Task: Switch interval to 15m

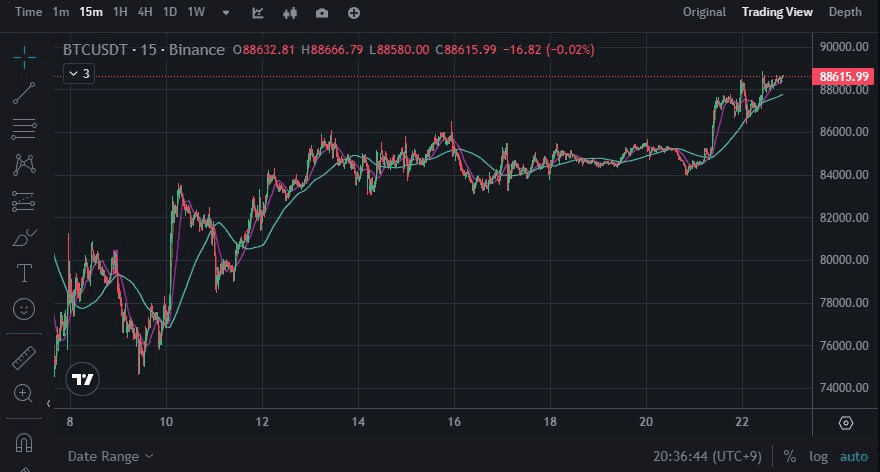Action: 91,12
